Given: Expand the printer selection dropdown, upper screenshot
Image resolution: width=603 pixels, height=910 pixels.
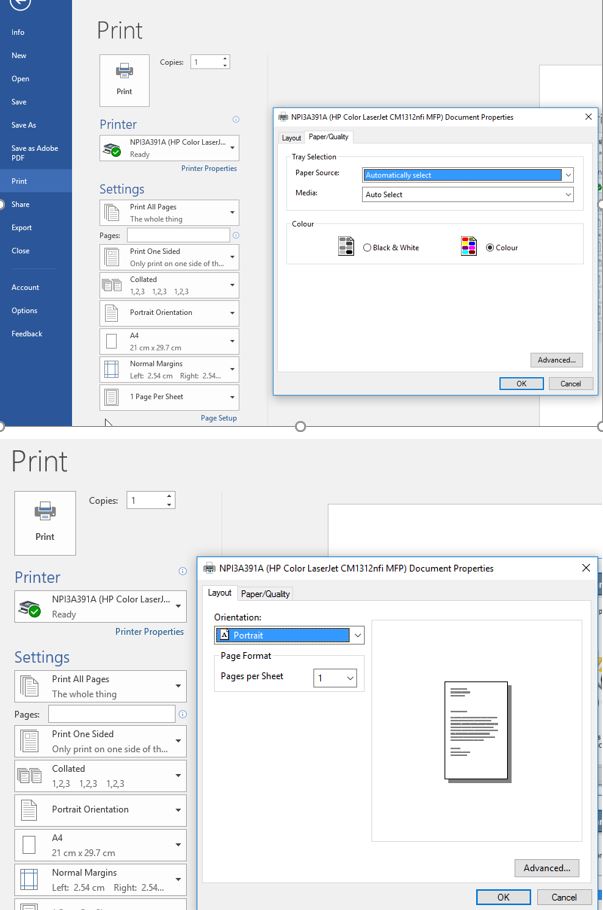Looking at the screenshot, I should point(233,148).
